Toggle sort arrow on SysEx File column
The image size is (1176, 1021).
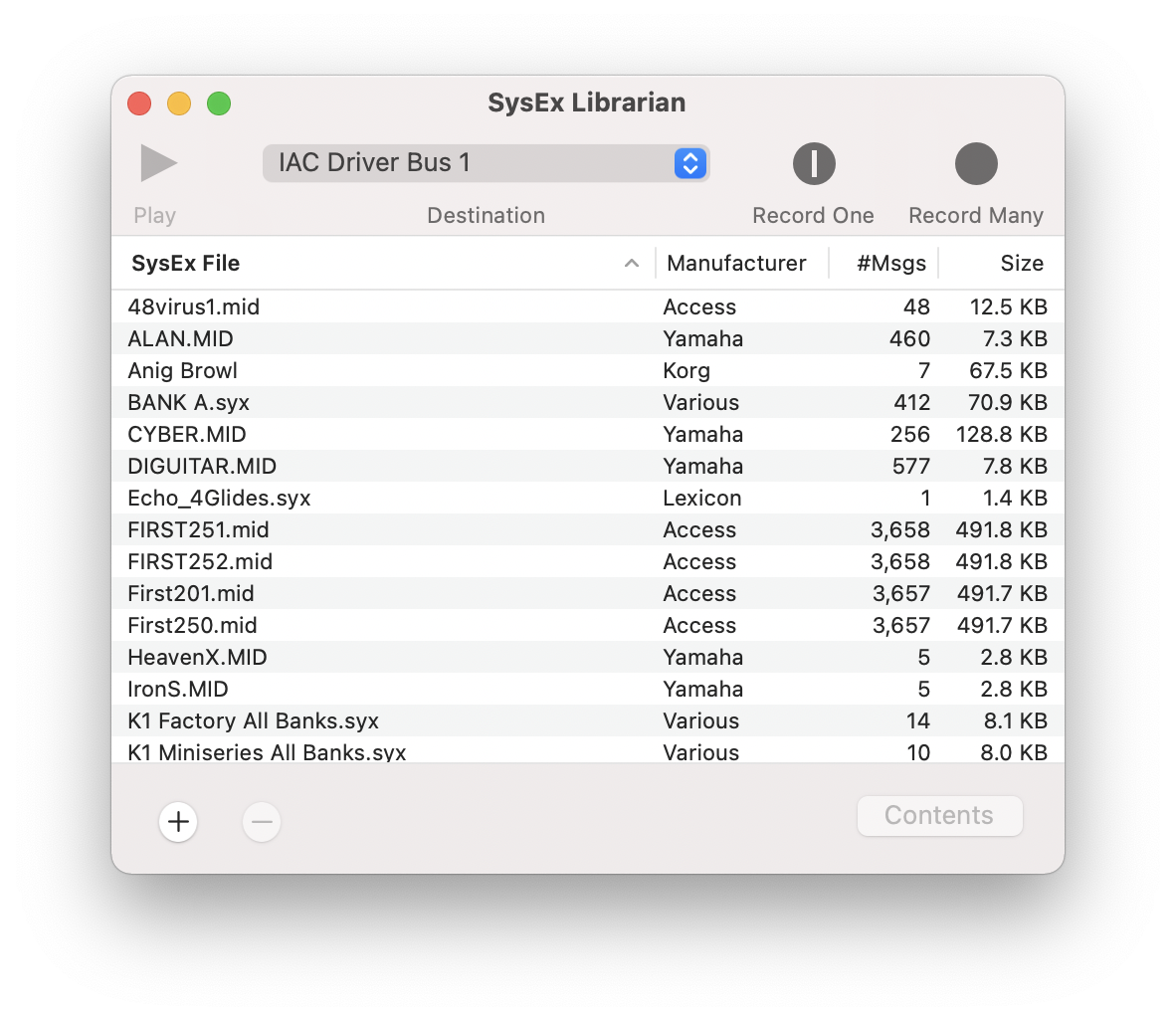[631, 264]
